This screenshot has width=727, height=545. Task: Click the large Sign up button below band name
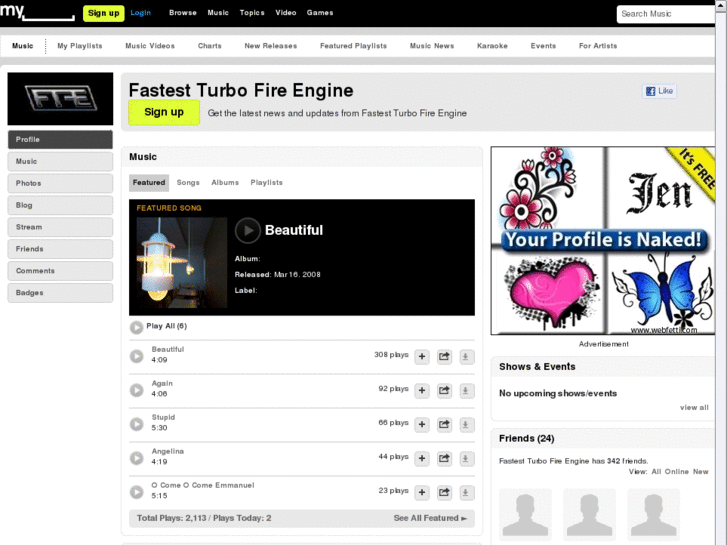(x=164, y=112)
